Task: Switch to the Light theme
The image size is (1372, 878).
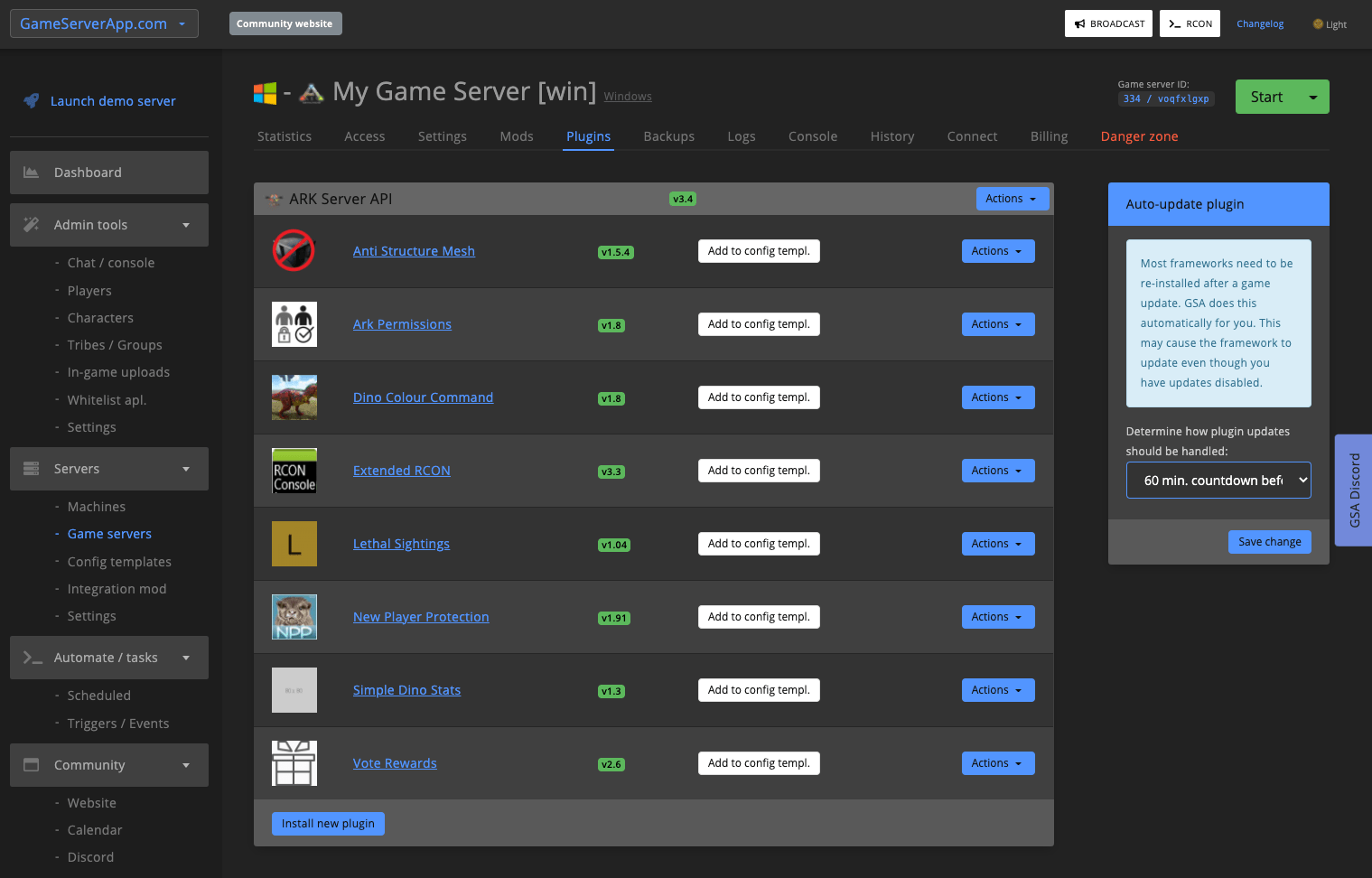Action: click(x=1329, y=24)
